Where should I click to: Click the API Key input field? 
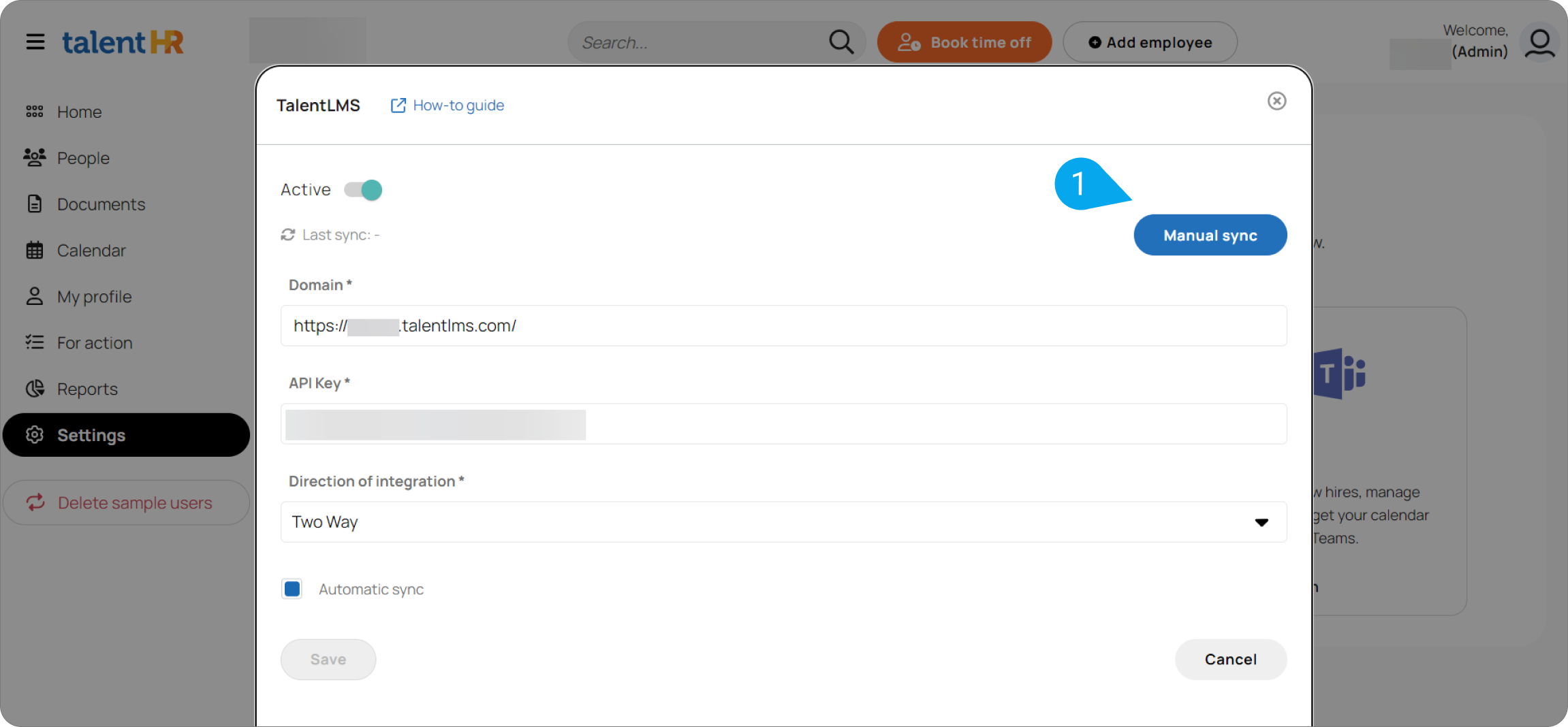pyautogui.click(x=784, y=424)
